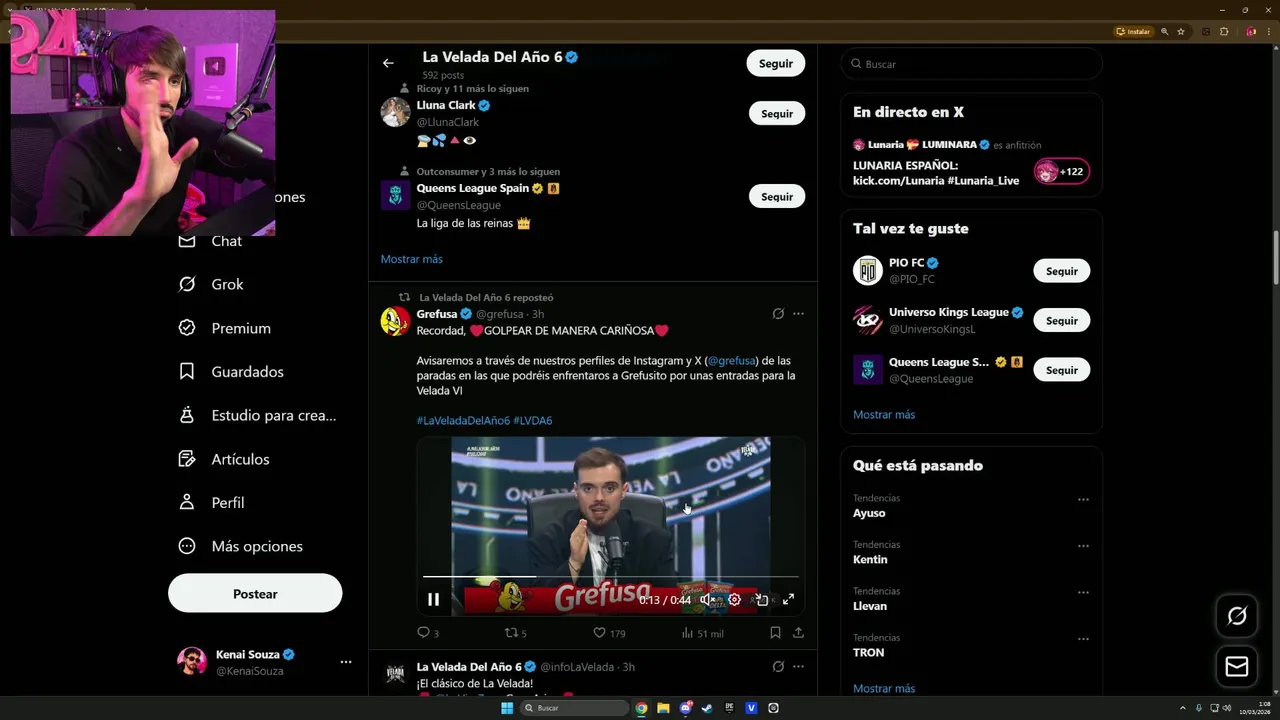This screenshot has height=720, width=1280.
Task: Open Guardados bookmarks page
Action: (231, 371)
